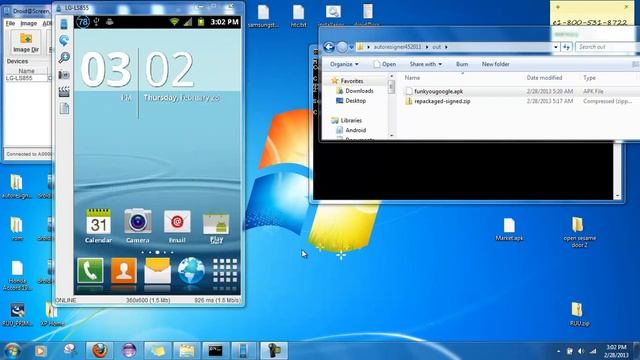This screenshot has height=360, width=640.
Task: Open the Play Store app on the phone screen
Action: pos(216,228)
